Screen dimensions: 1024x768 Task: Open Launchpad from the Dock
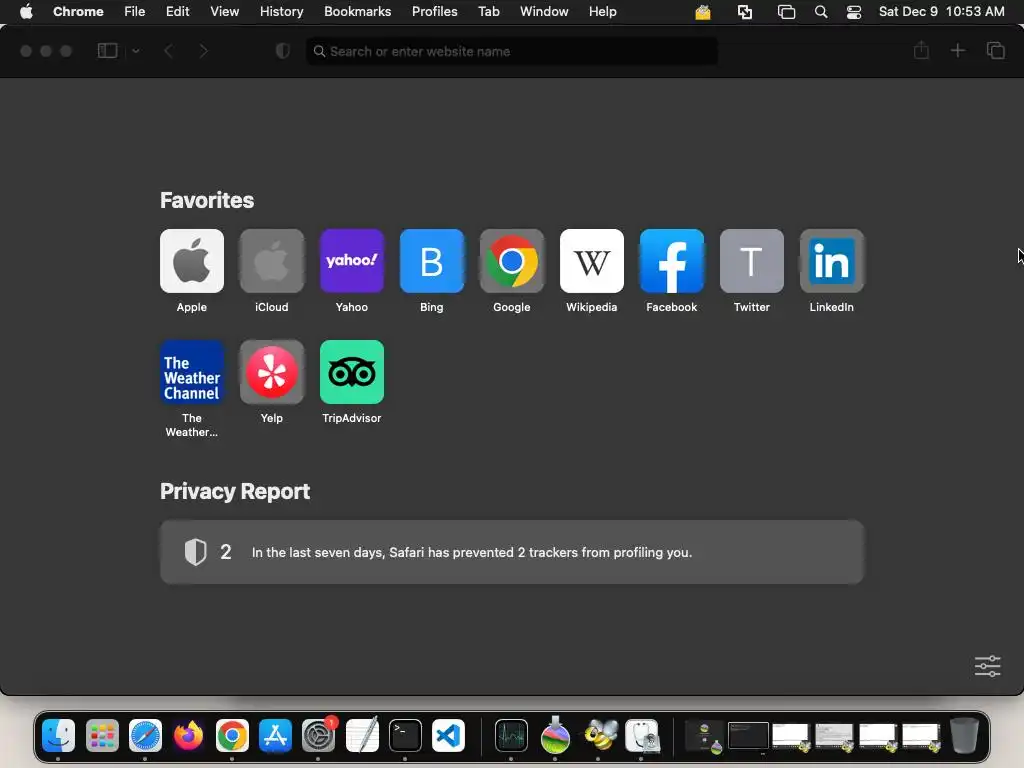pos(102,735)
